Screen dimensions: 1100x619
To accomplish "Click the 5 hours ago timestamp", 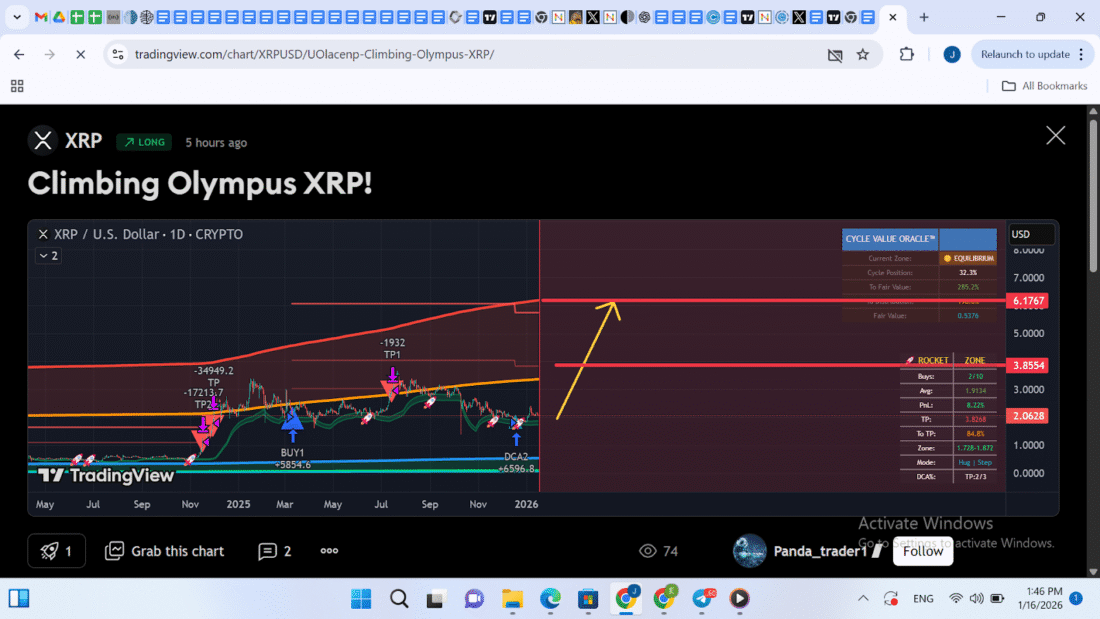I will (216, 142).
